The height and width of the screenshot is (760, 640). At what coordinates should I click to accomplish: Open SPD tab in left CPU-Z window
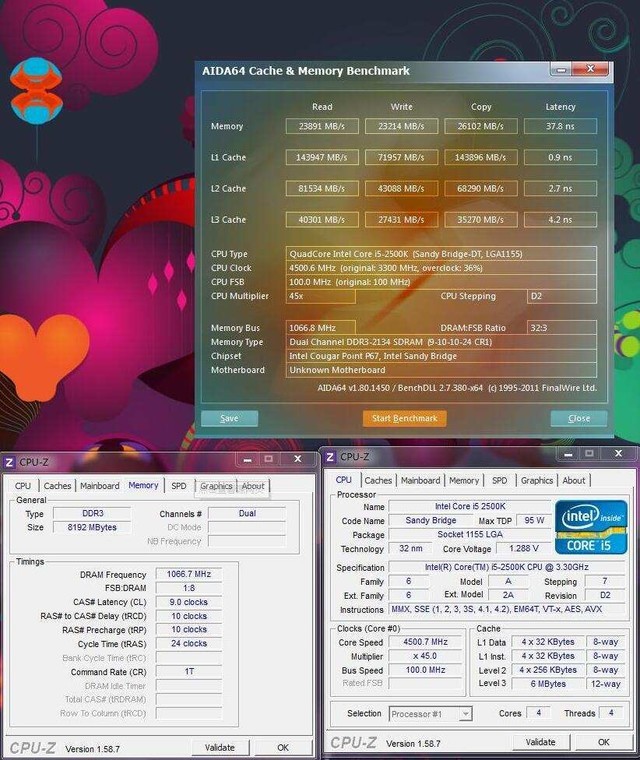tap(178, 486)
